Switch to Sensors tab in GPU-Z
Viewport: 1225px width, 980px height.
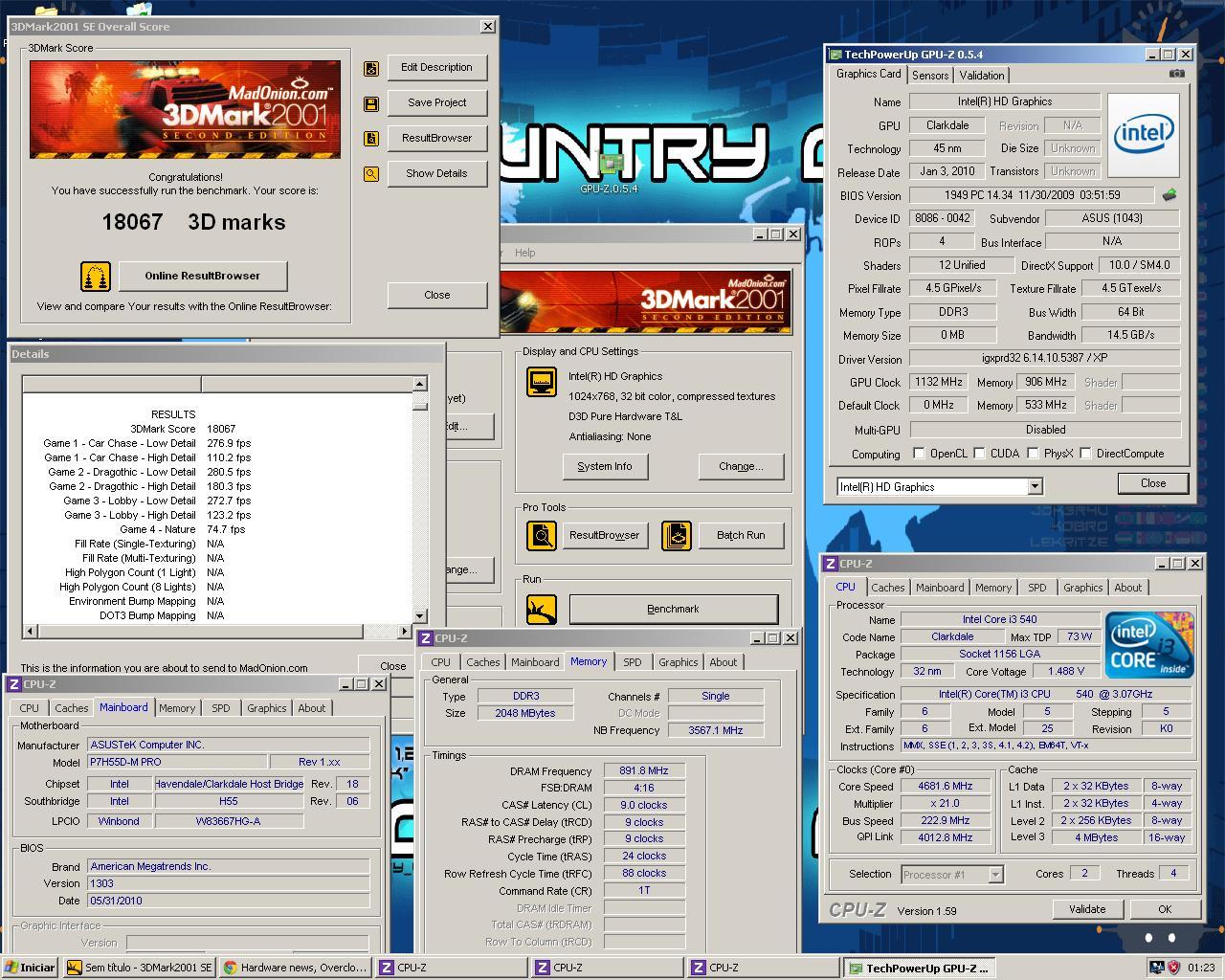(x=930, y=76)
